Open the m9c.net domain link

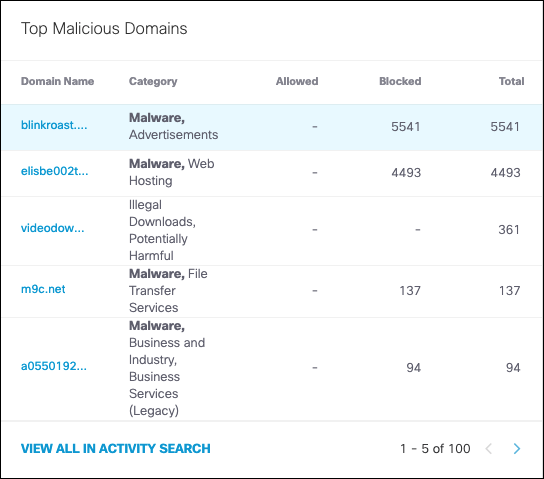(x=43, y=289)
